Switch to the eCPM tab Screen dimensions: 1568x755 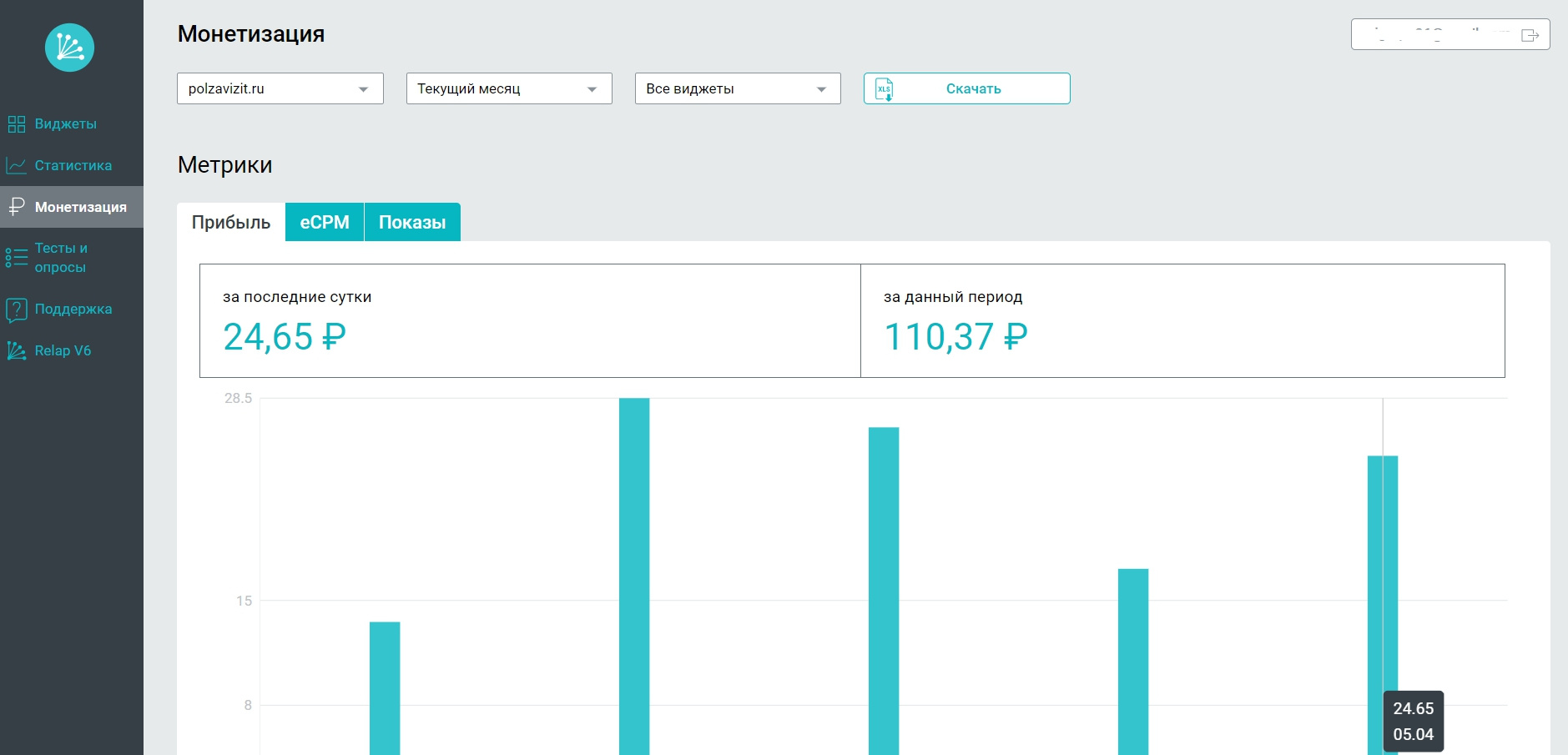point(325,223)
